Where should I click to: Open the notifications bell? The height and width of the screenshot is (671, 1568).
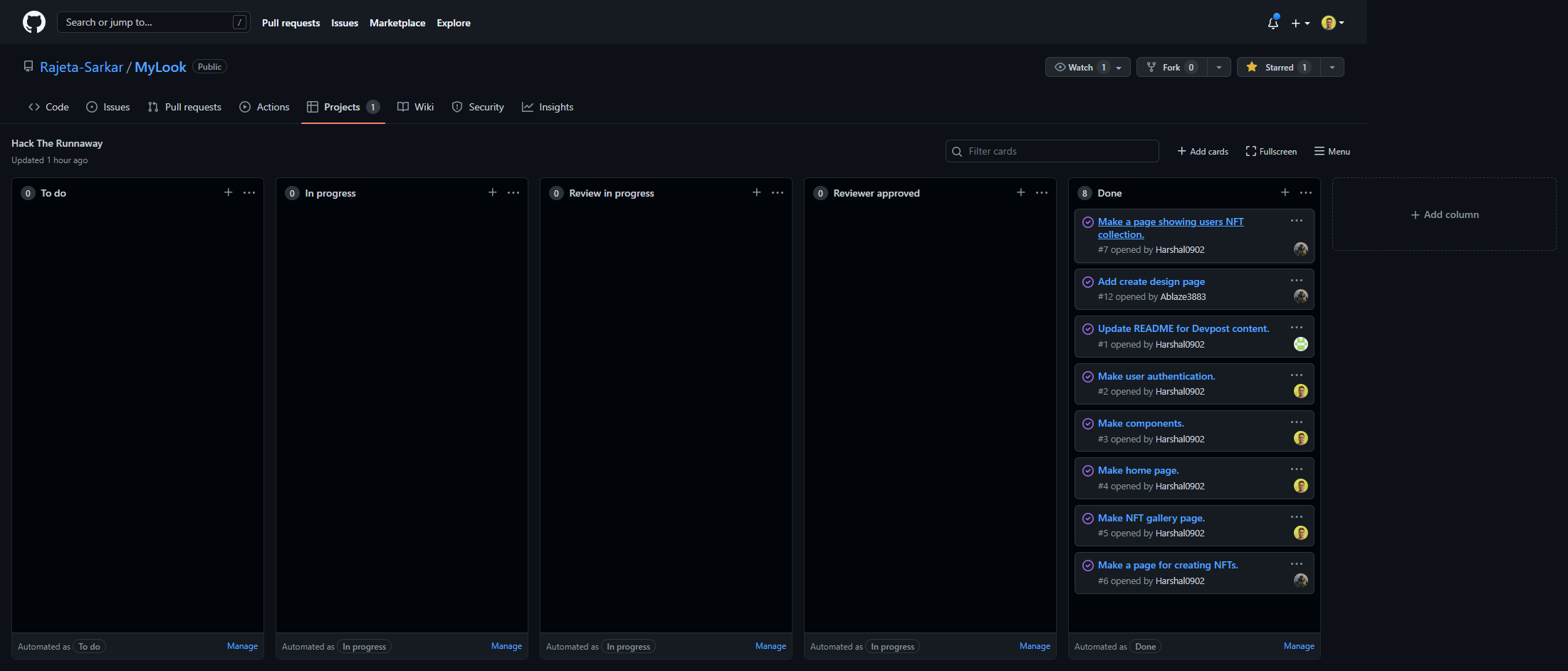tap(1273, 23)
